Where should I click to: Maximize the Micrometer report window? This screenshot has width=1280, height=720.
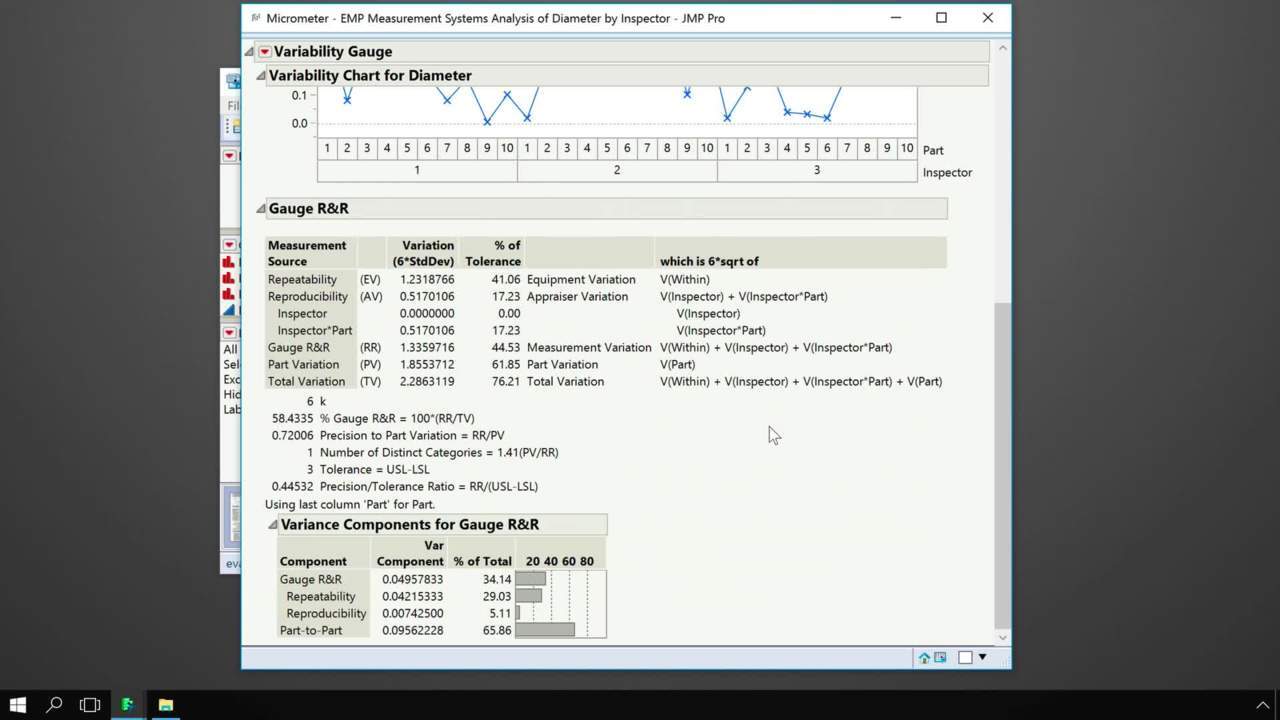click(941, 18)
